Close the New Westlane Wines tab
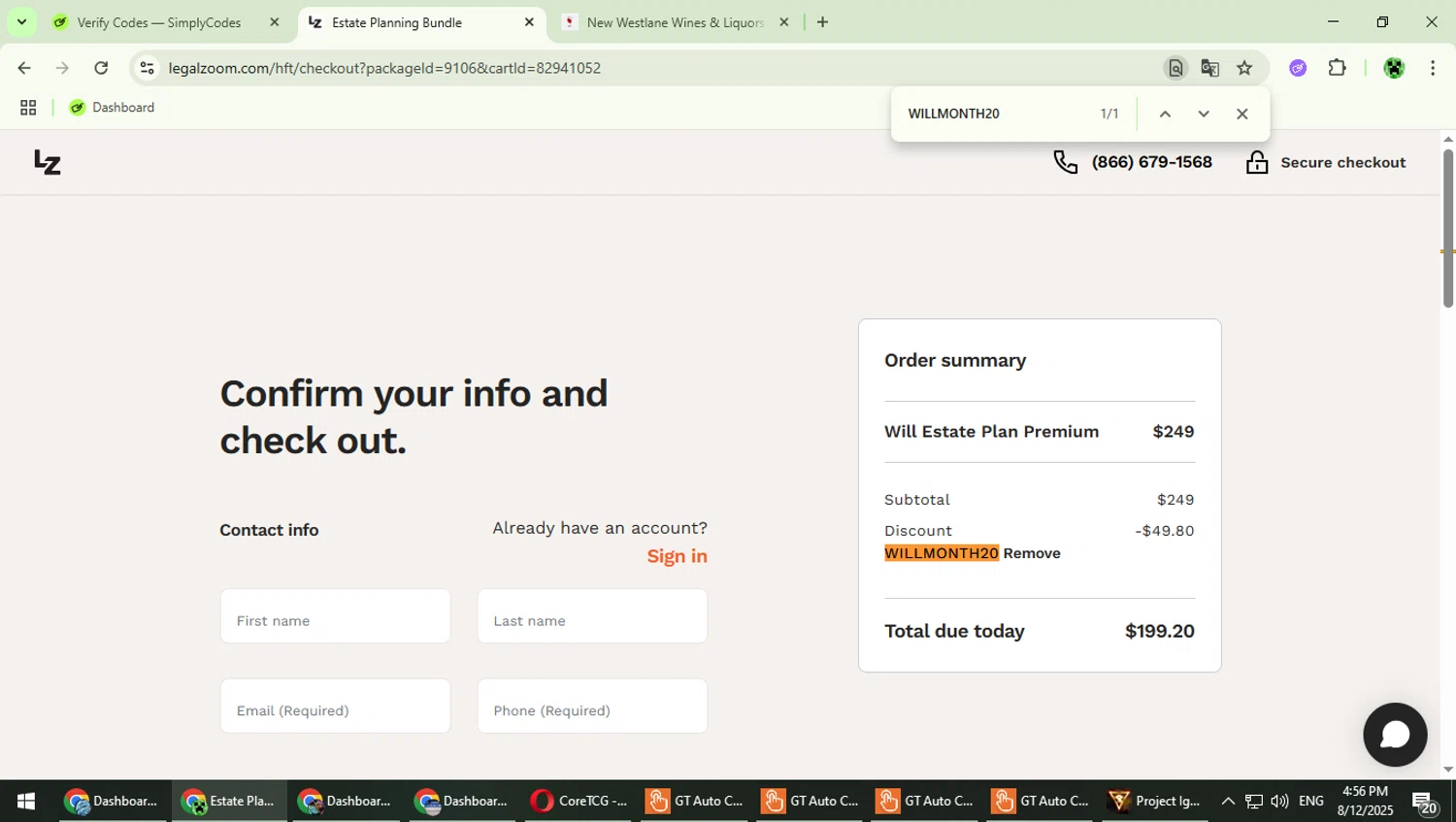The image size is (1456, 822). pyautogui.click(x=783, y=22)
